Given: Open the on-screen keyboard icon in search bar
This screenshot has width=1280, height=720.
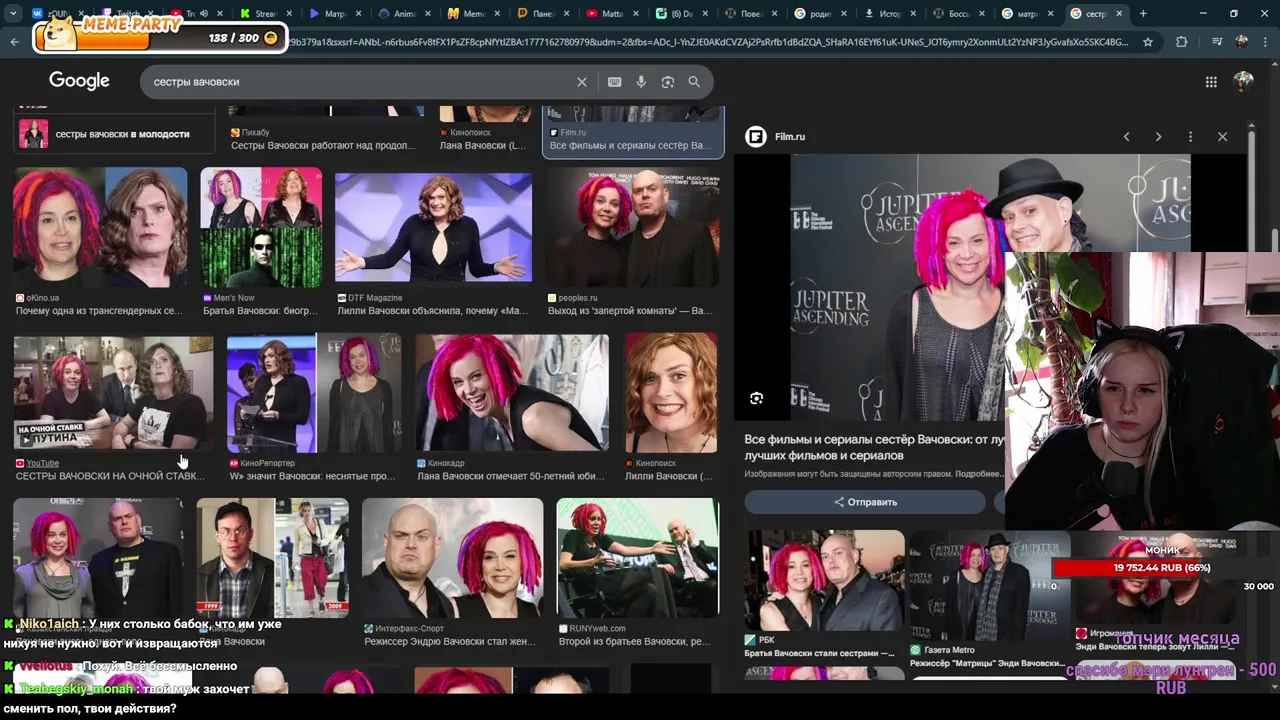Looking at the screenshot, I should coord(614,82).
